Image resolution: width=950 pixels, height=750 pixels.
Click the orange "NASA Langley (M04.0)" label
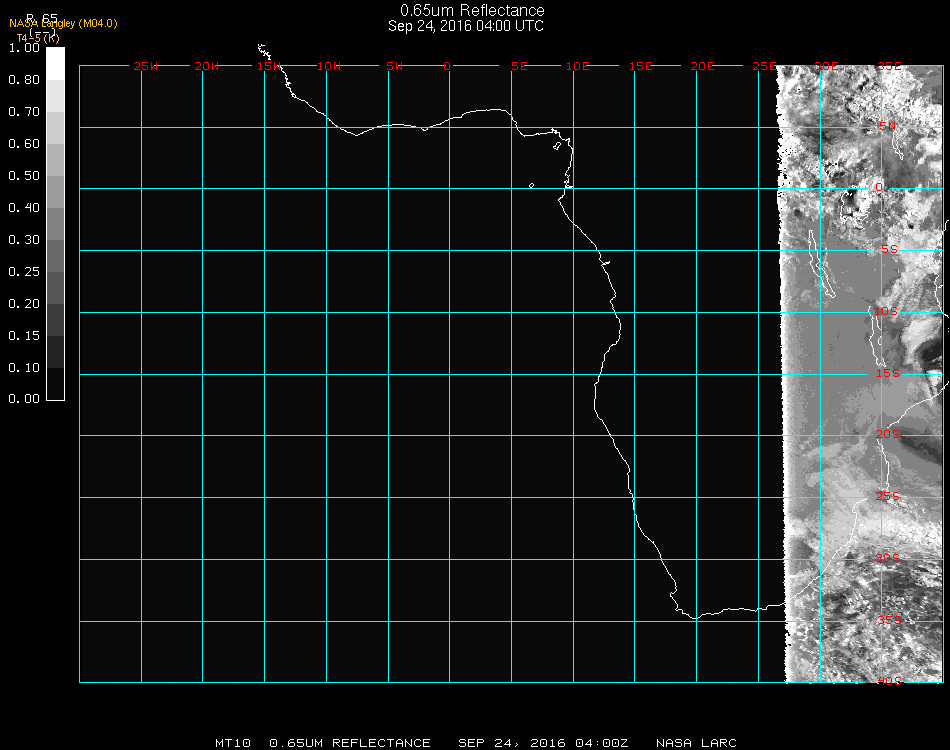point(63,23)
